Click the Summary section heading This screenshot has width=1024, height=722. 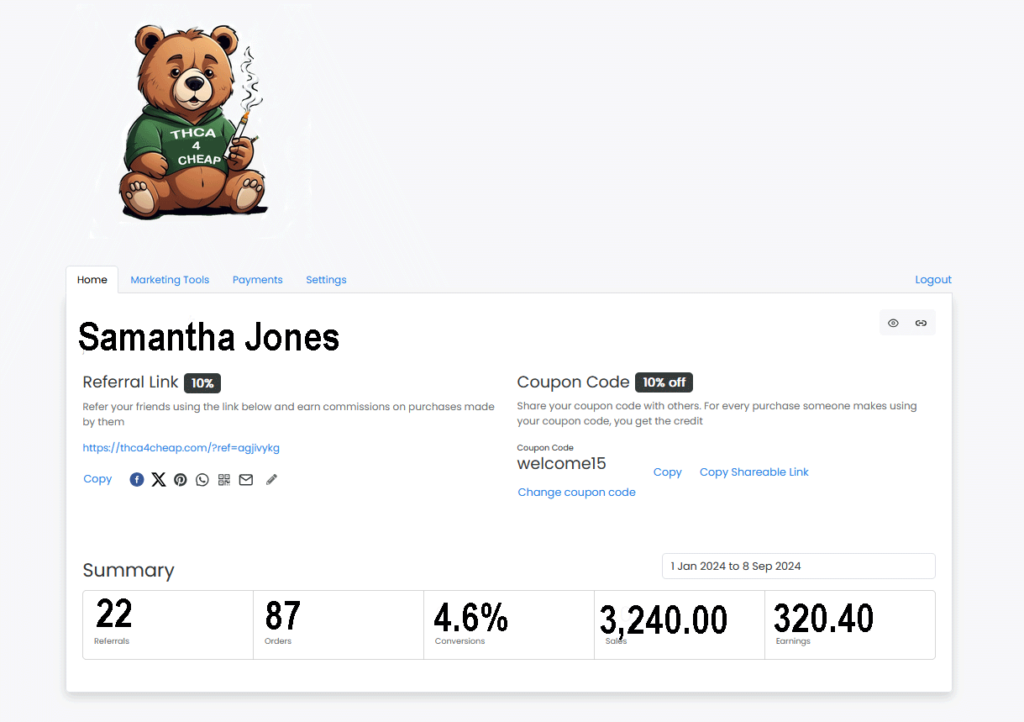128,571
